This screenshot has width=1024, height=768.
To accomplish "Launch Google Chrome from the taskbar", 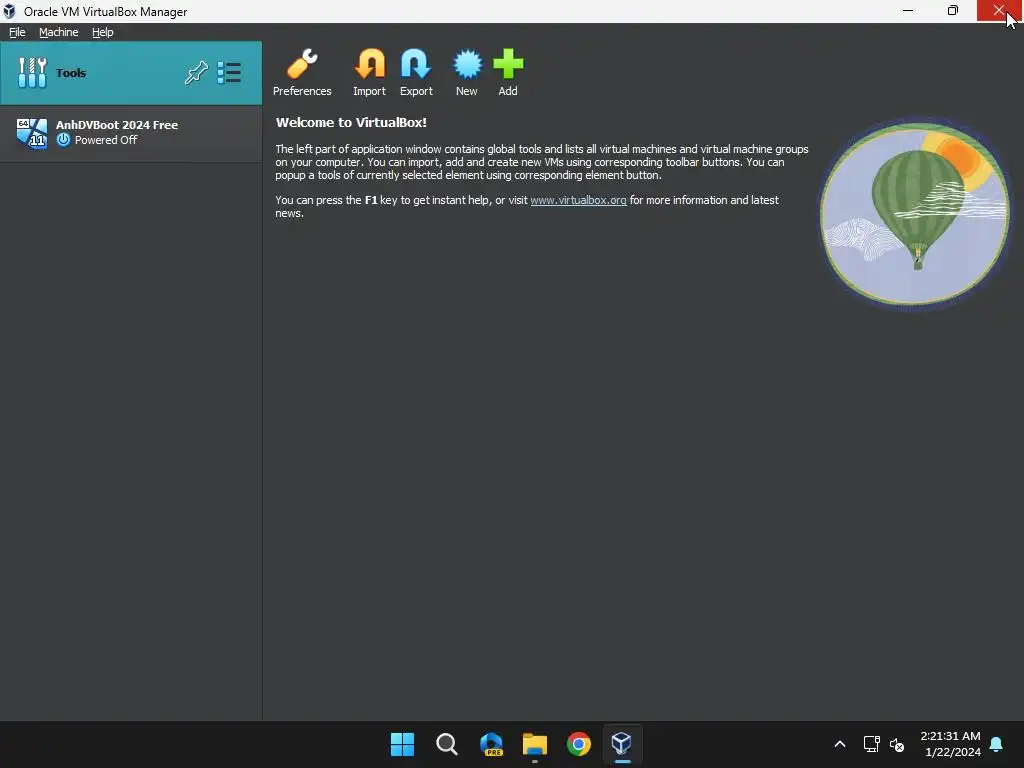I will point(579,744).
